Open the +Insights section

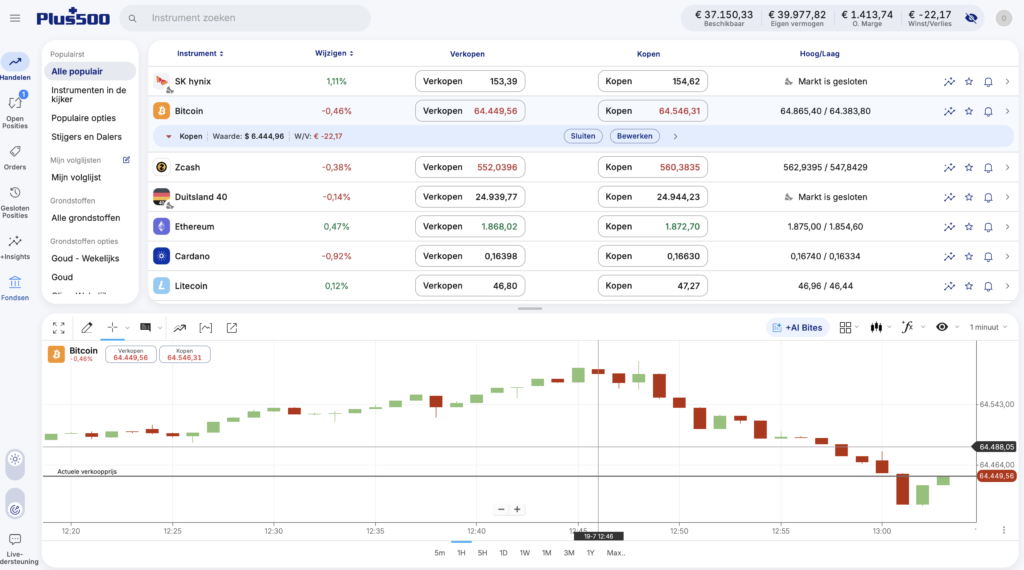[x=15, y=247]
